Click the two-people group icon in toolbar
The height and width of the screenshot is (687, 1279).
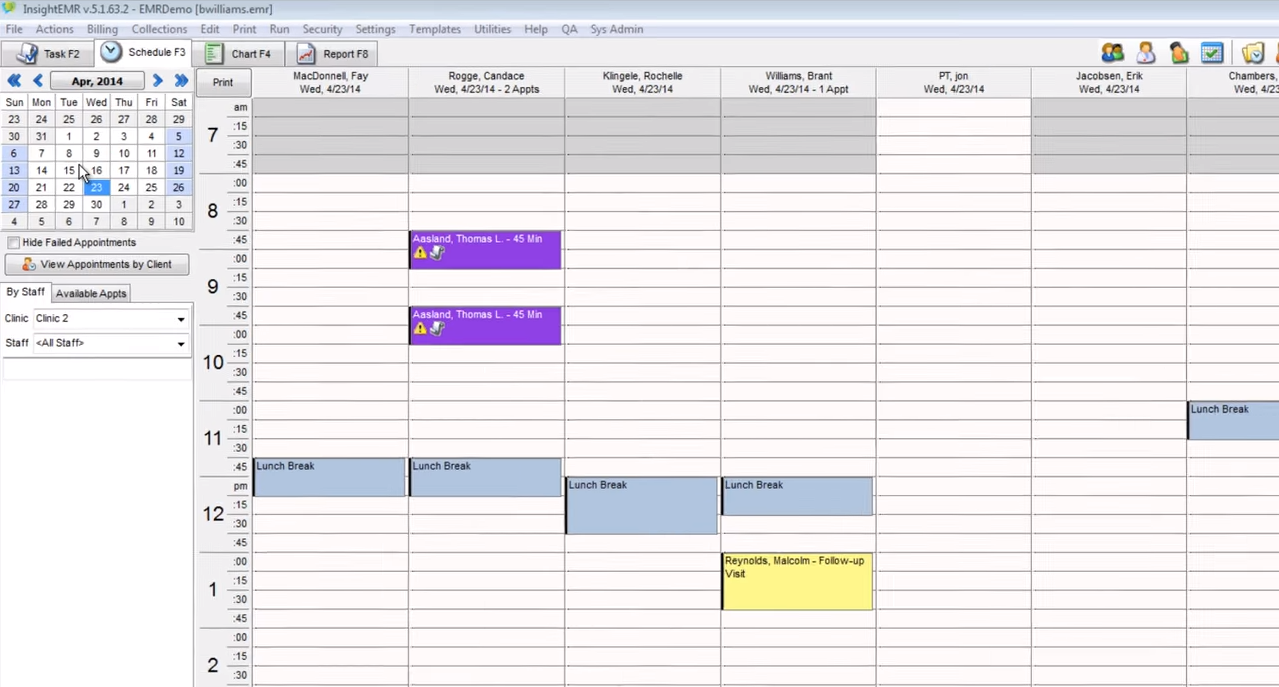(1112, 53)
